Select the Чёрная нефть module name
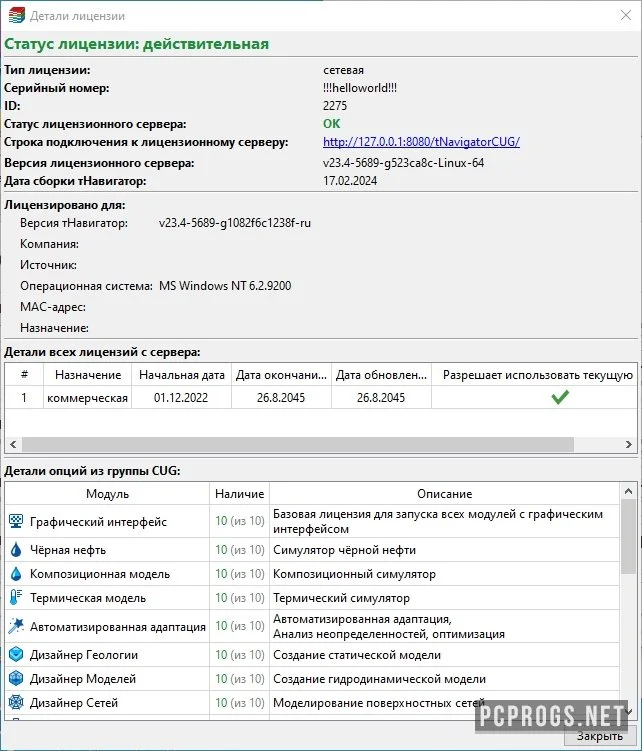This screenshot has width=642, height=751. 68,550
